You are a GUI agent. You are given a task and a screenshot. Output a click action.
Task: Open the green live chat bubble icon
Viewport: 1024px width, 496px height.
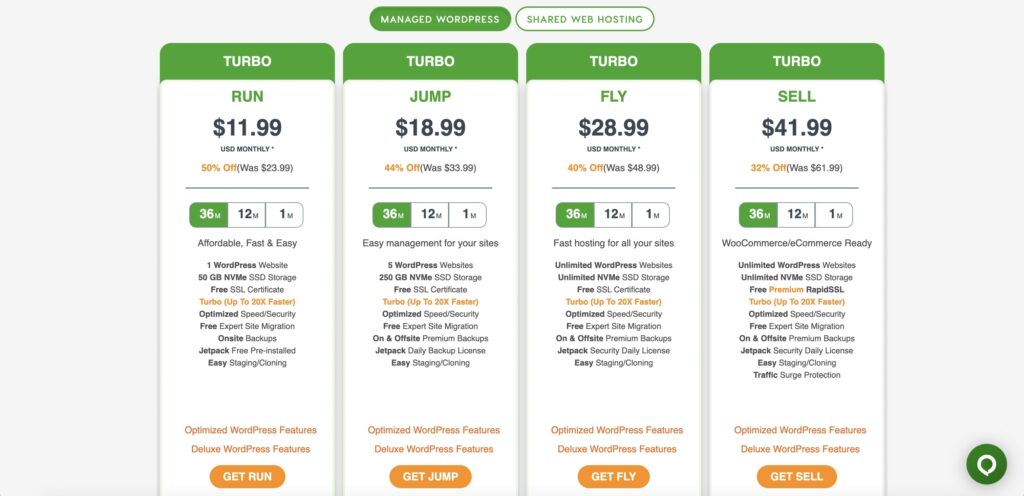[986, 464]
